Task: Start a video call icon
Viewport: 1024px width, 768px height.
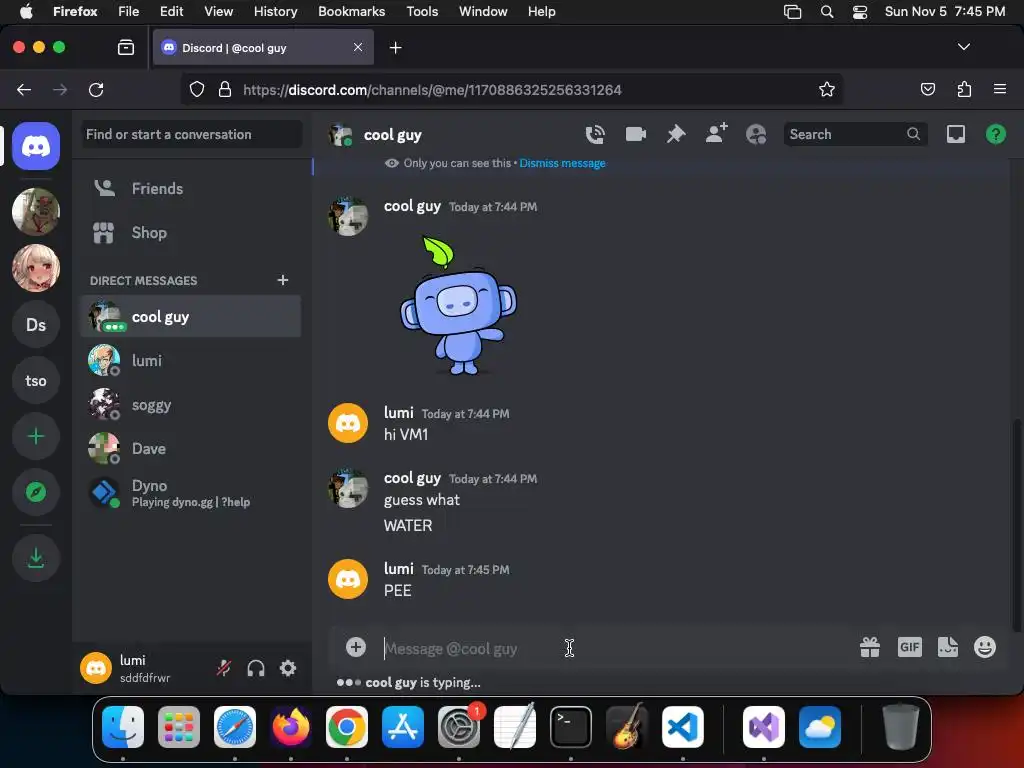Action: click(x=635, y=135)
